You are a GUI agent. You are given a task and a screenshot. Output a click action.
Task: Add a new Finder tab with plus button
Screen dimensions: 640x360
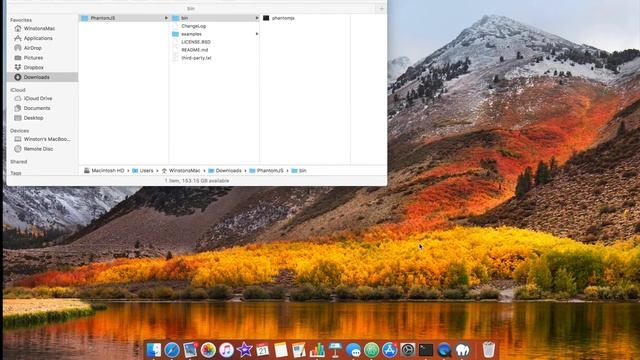click(x=381, y=9)
